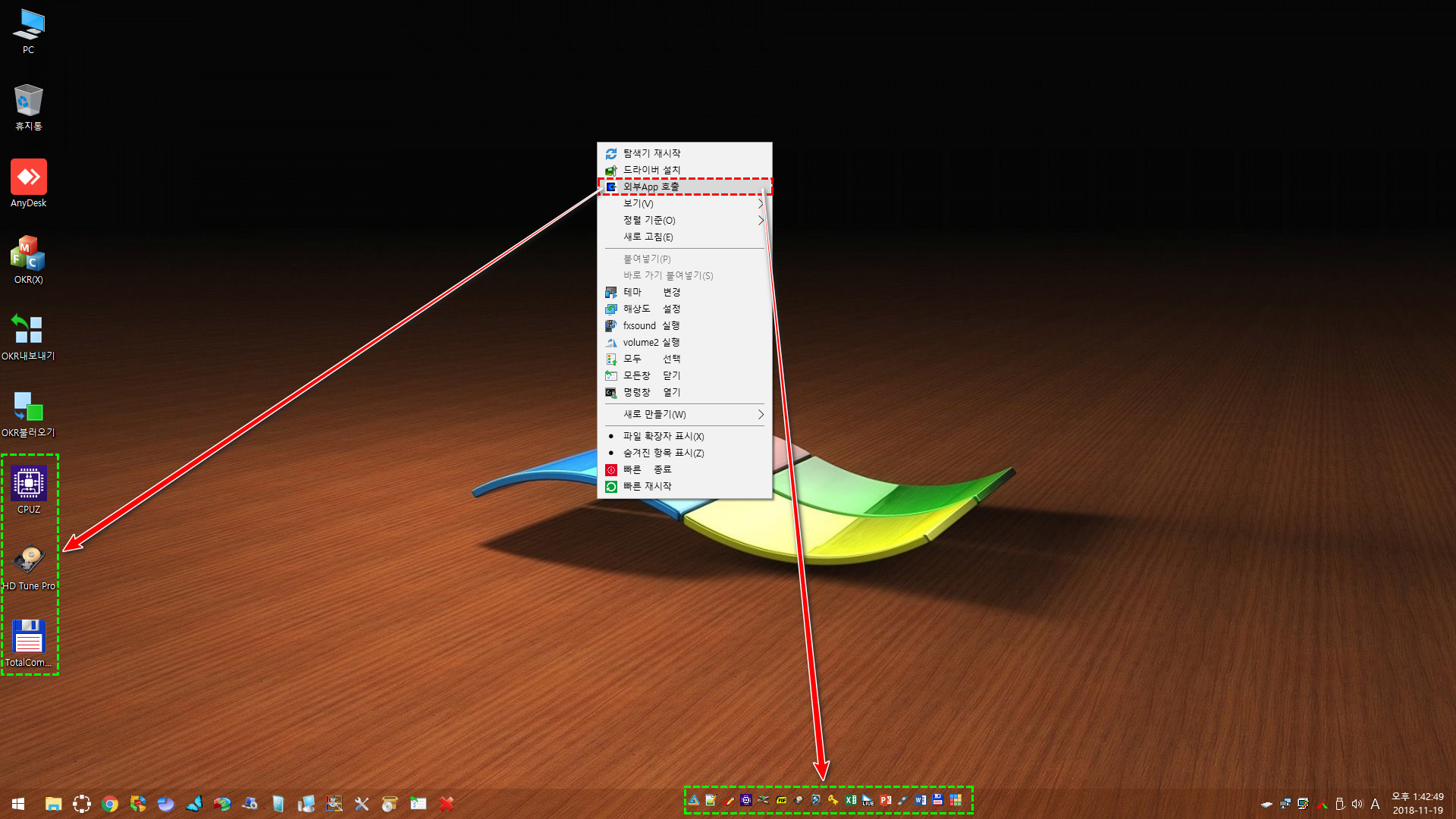
Task: Click the red X taskbar icon
Action: [x=447, y=804]
